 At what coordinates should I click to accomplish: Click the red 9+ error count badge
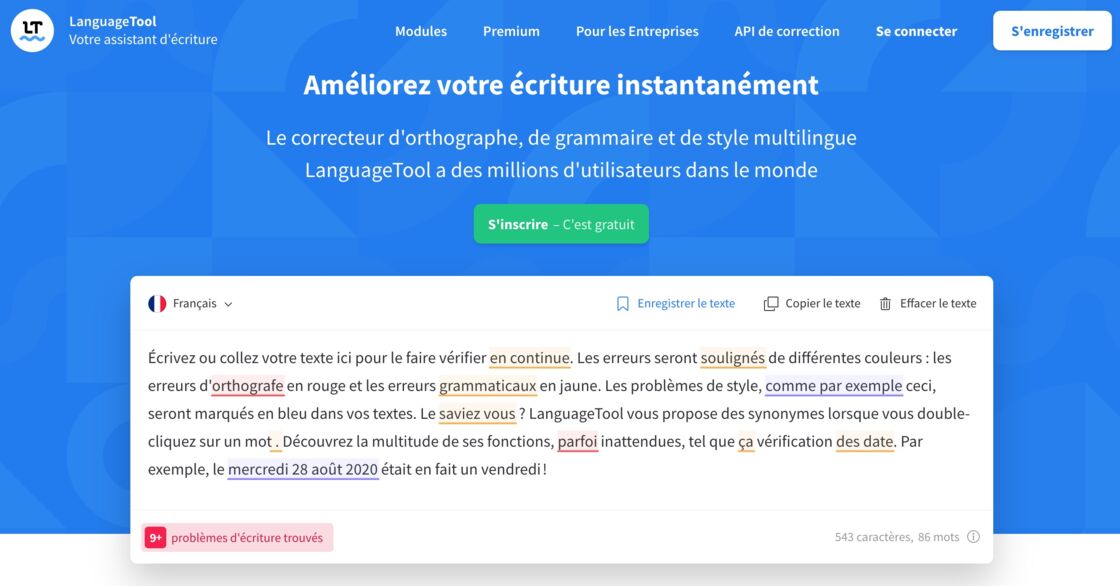(156, 537)
